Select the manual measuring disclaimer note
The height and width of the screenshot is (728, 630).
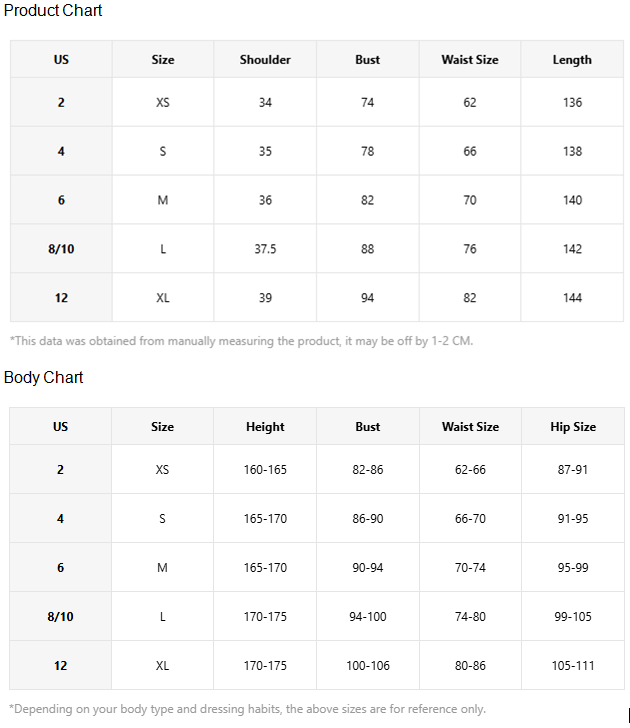(241, 341)
